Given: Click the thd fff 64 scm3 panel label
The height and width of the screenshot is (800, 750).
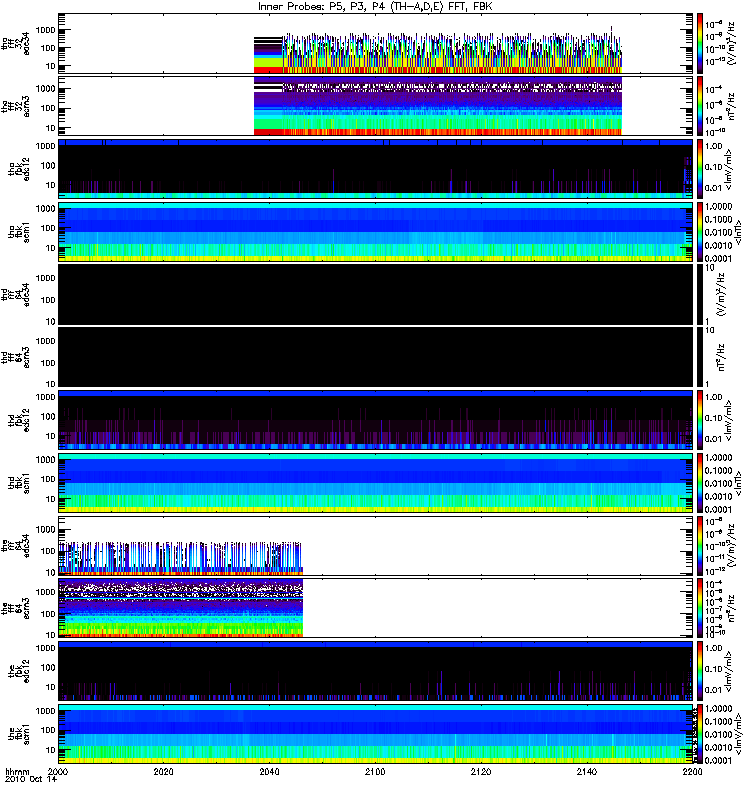Looking at the screenshot, I should 15,357.
